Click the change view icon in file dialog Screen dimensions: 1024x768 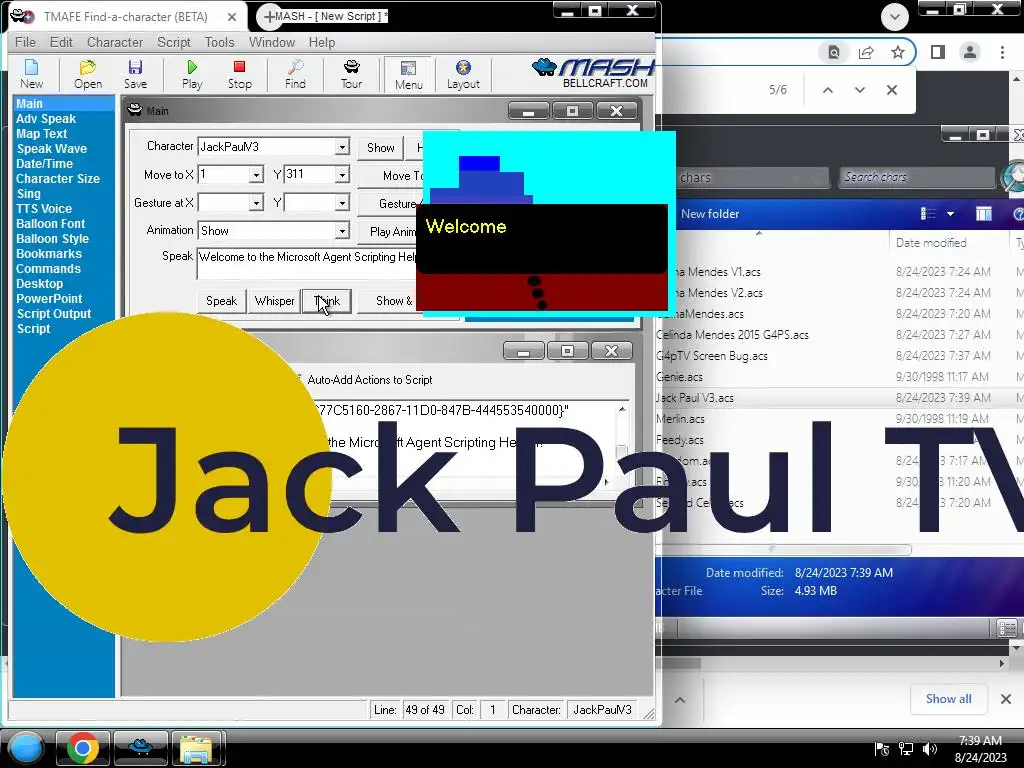pos(928,214)
